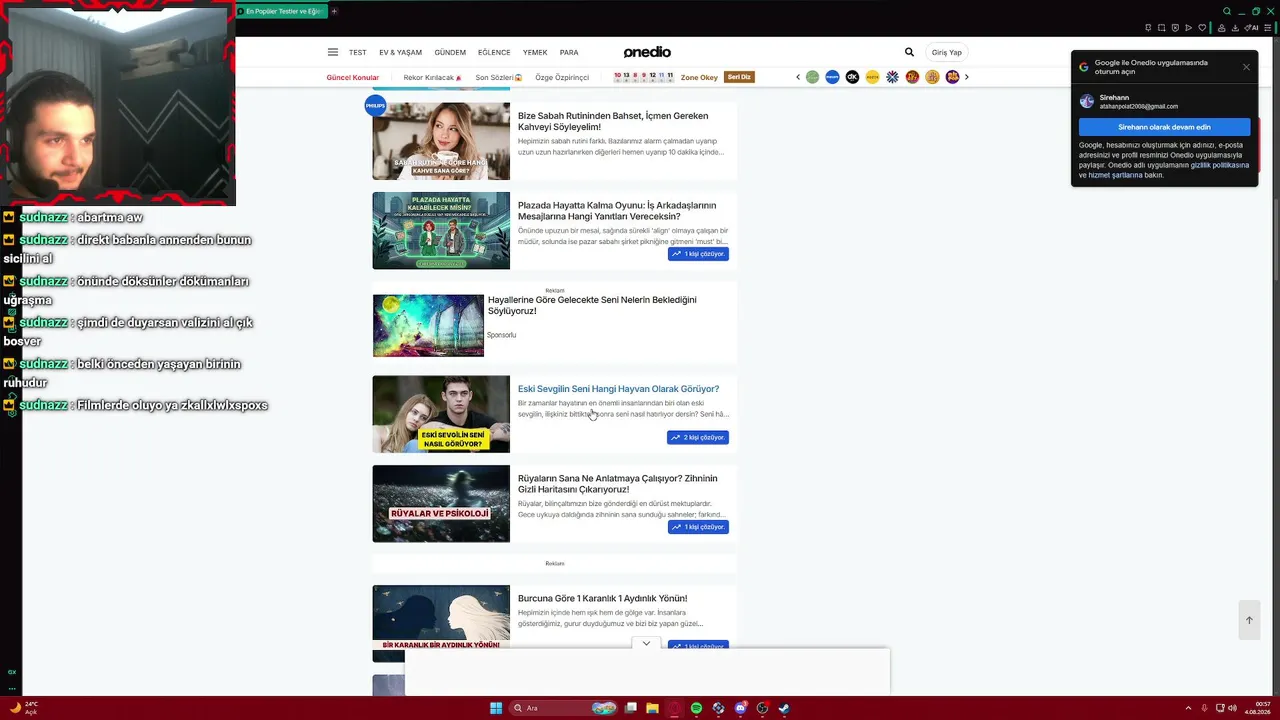Click the 'RÜYALAR VE PSİKOLOJİ' thumbnail
This screenshot has height=720, width=1280.
(441, 504)
